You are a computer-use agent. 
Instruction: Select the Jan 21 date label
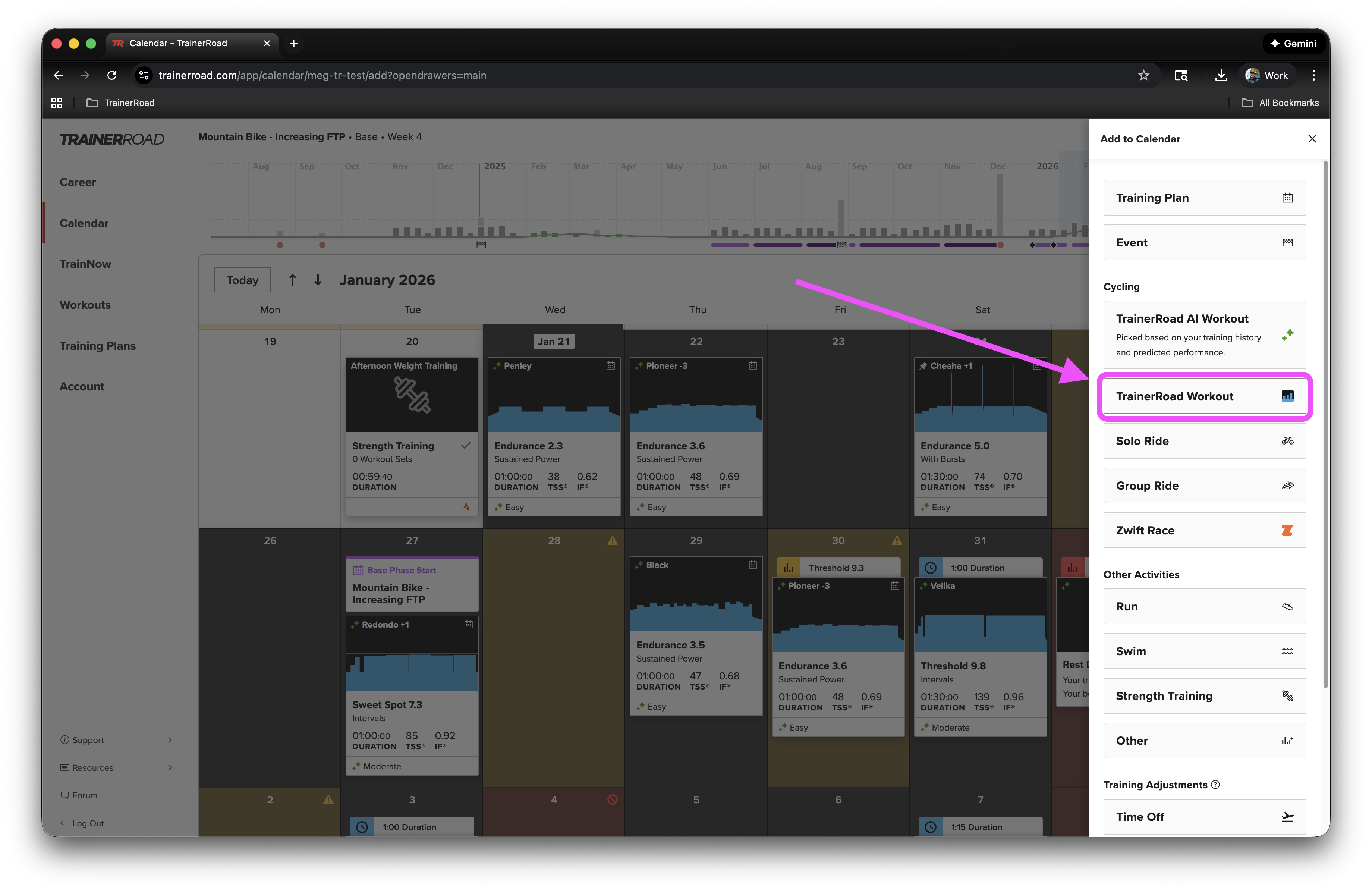click(x=553, y=342)
